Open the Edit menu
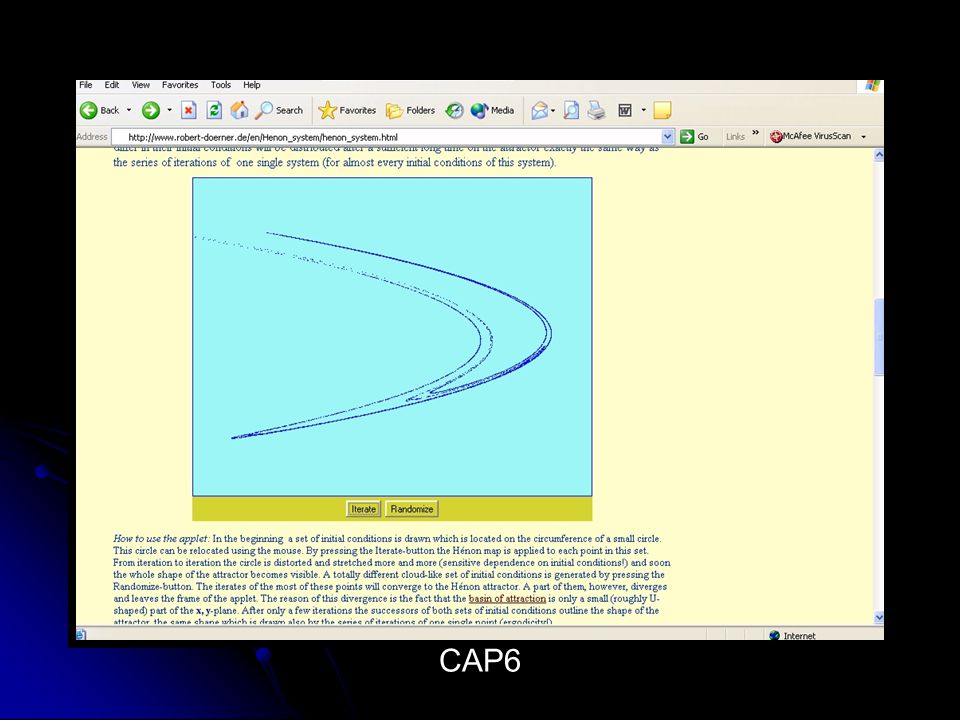The height and width of the screenshot is (720, 960). tap(111, 85)
